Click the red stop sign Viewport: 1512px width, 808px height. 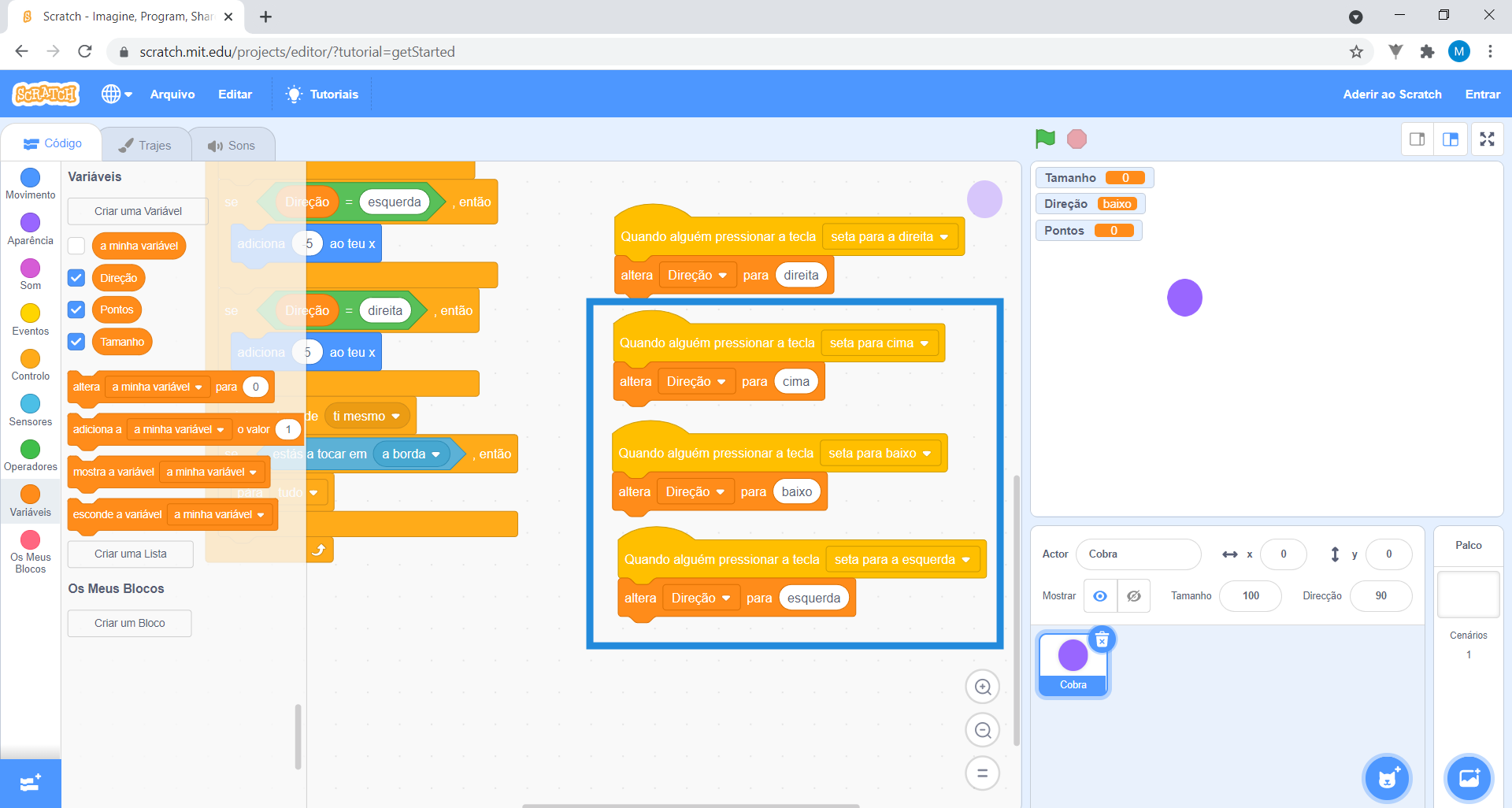(x=1077, y=139)
